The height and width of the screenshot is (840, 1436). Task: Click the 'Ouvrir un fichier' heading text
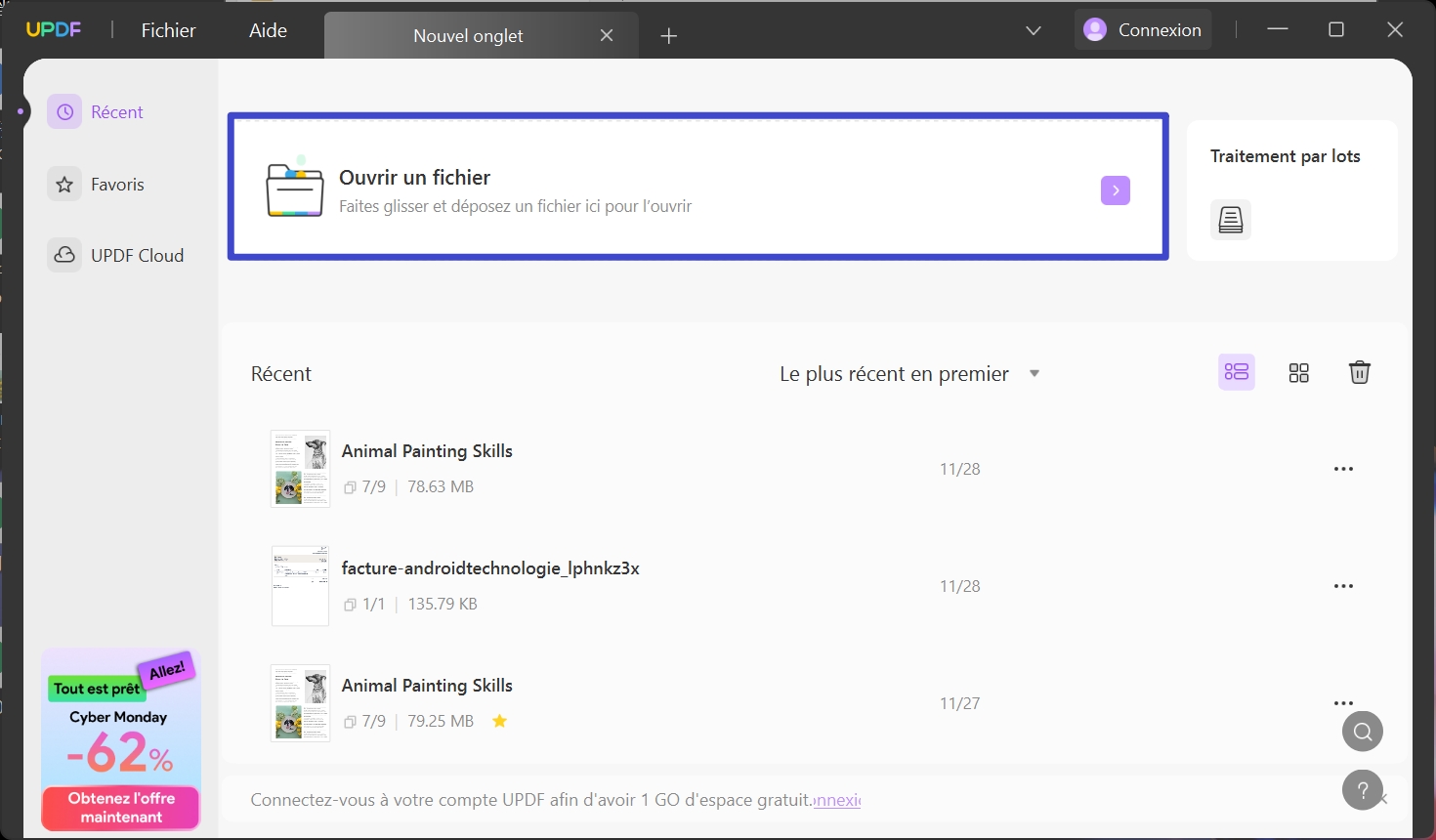pos(414,178)
